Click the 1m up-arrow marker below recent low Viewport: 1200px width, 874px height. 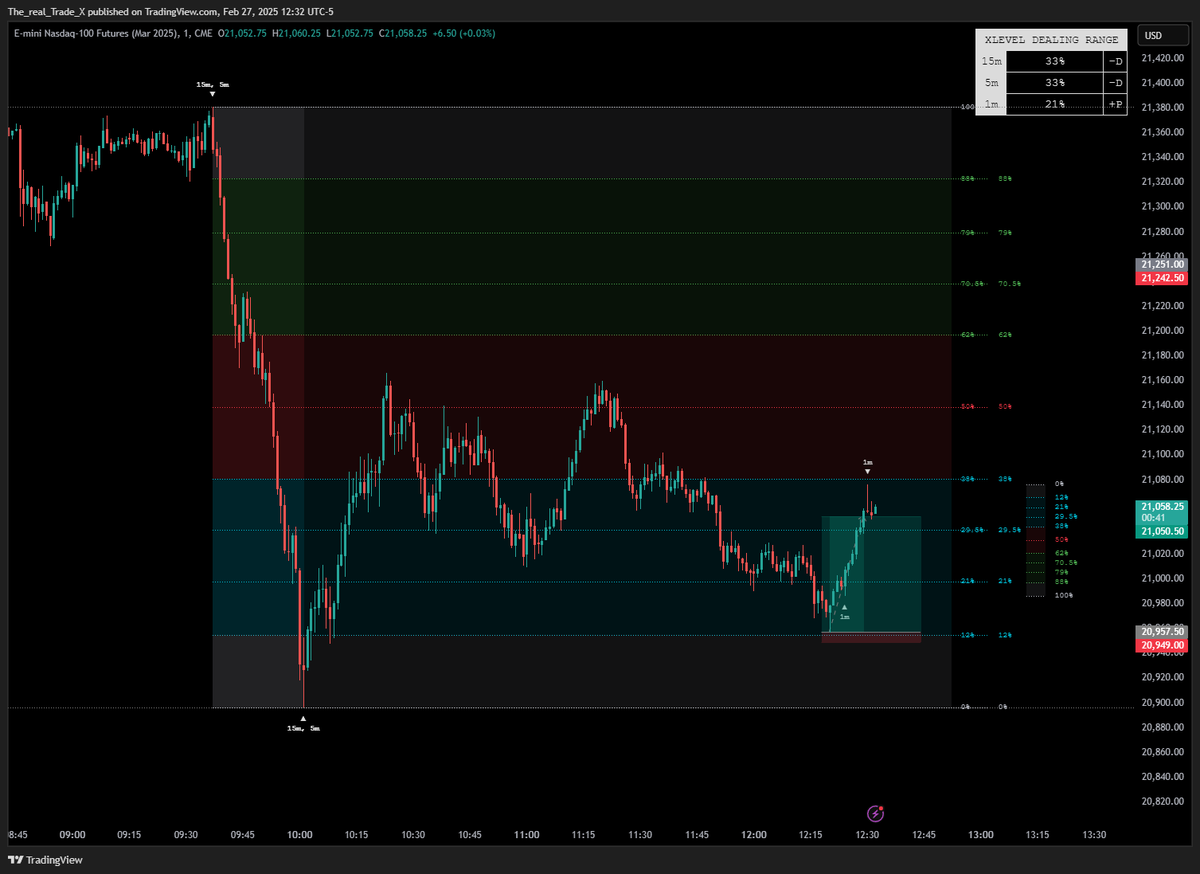[844, 612]
